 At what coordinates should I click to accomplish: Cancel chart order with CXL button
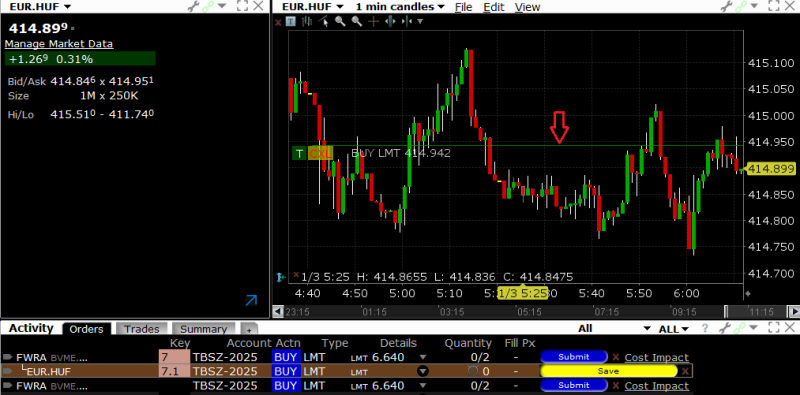pos(320,153)
